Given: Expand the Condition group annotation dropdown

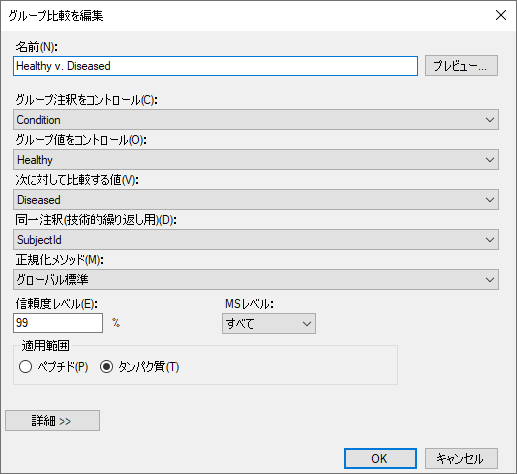Looking at the screenshot, I should [x=256, y=120].
